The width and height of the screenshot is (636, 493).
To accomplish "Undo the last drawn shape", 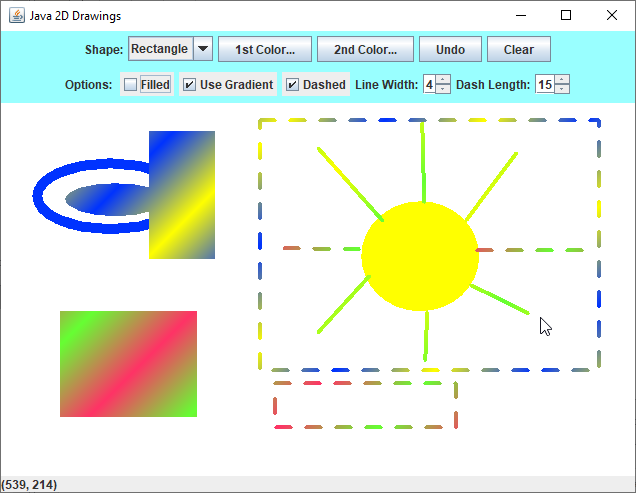I will (450, 49).
